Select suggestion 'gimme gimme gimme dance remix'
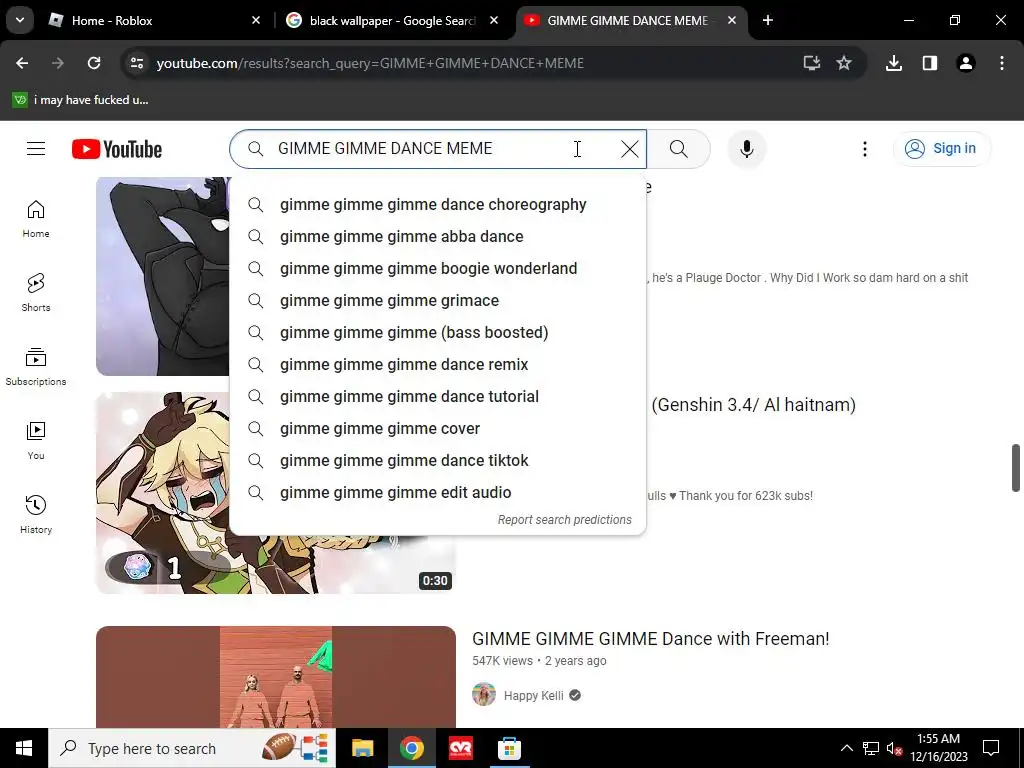Viewport: 1024px width, 768px height. pos(438,364)
